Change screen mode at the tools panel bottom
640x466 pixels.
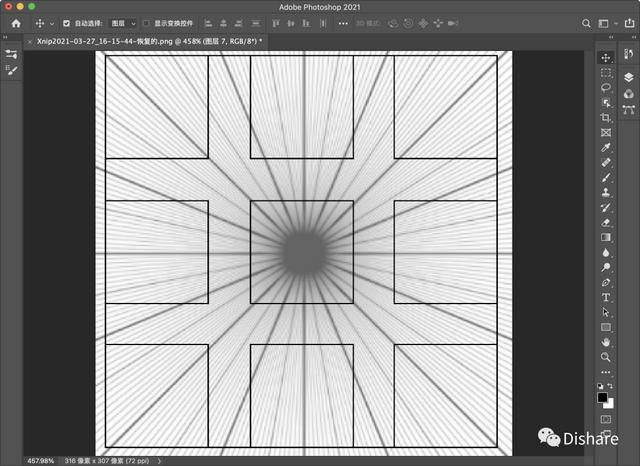(606, 433)
